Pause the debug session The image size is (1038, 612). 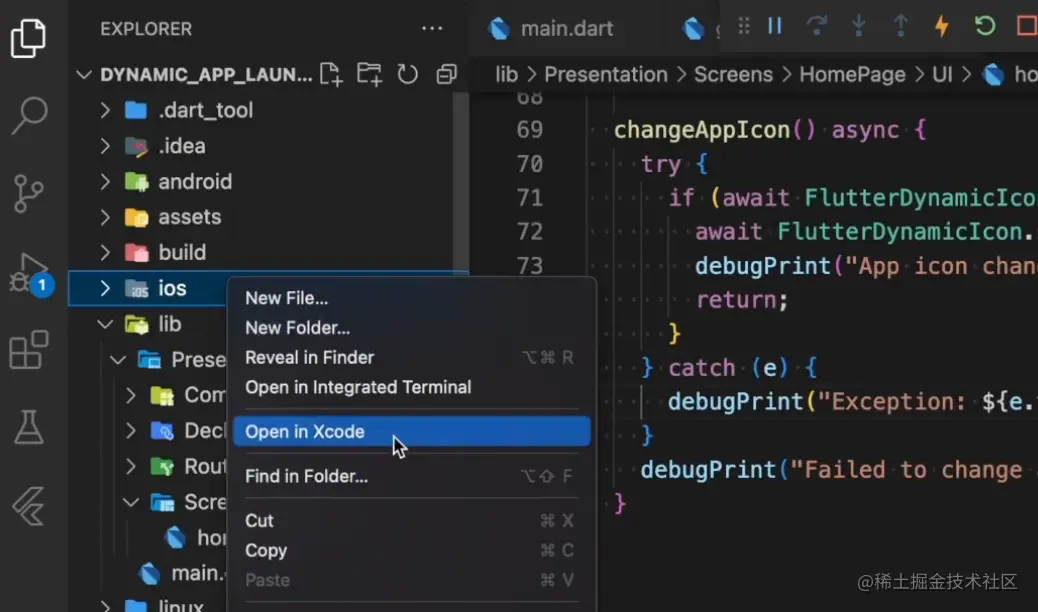(775, 26)
